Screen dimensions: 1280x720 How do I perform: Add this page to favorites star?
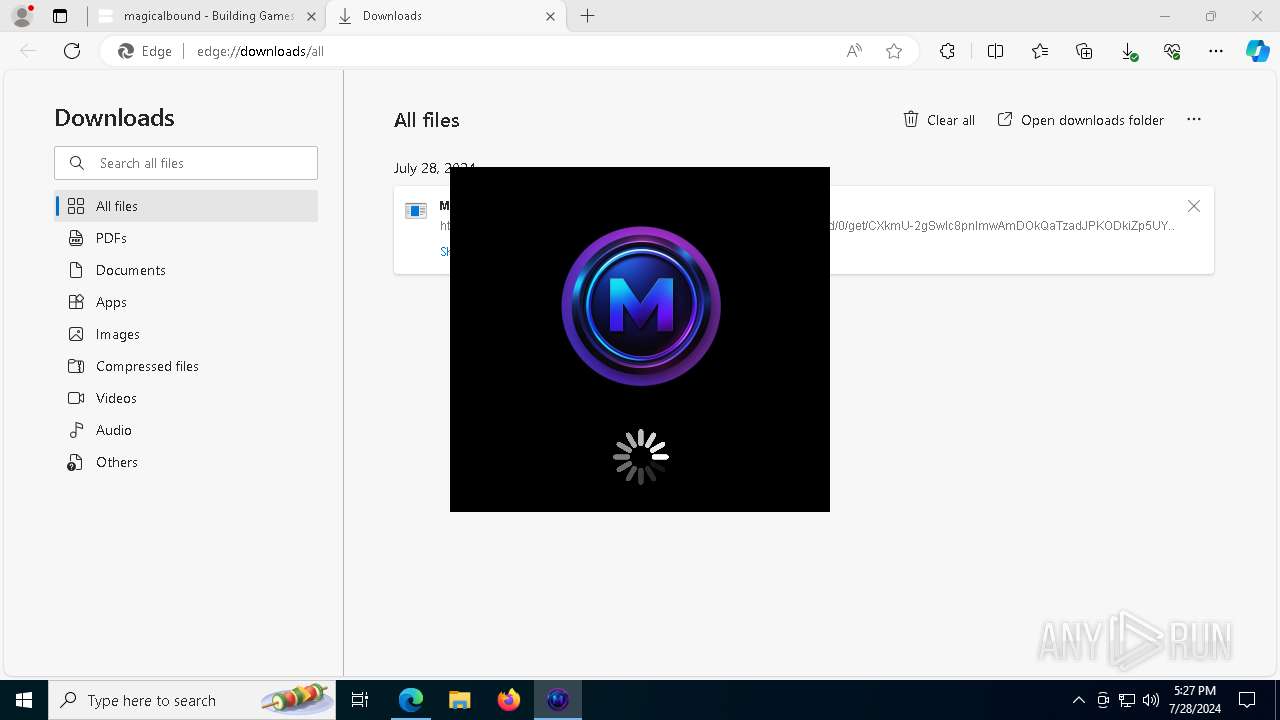(x=894, y=51)
